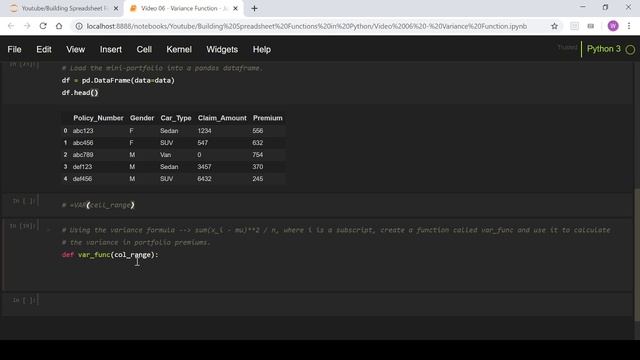This screenshot has width=640, height=360.
Task: Click the Premium column header
Action: [267, 118]
